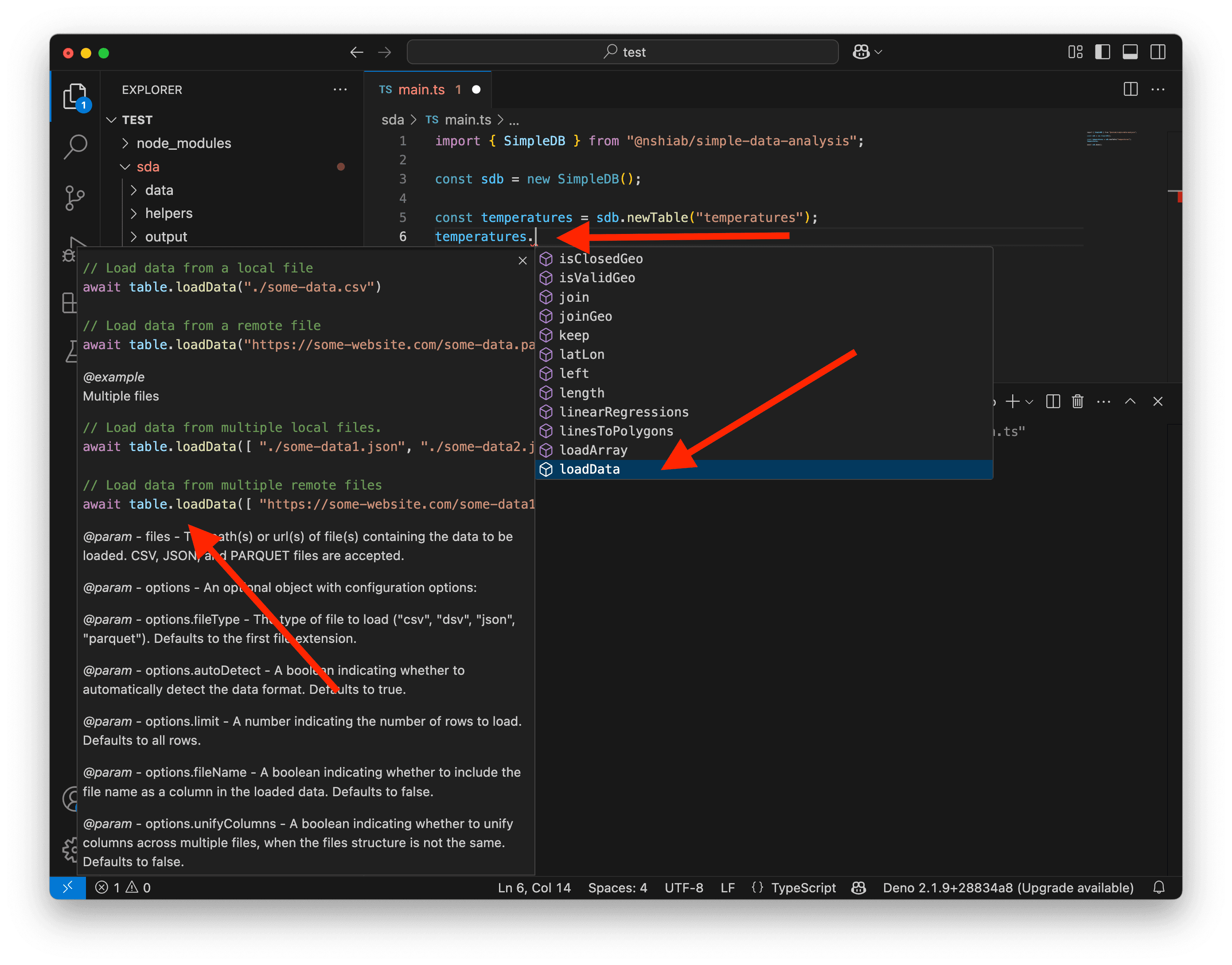The image size is (1232, 965).
Task: Kill the terminal with trash icon
Action: point(1078,401)
